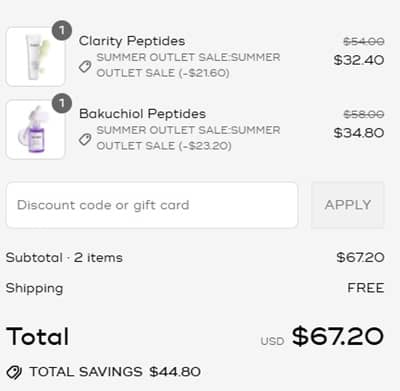Image resolution: width=400 pixels, height=391 pixels.
Task: Click the TOTAL SAVINGS $44.80 text
Action: pyautogui.click(x=115, y=372)
